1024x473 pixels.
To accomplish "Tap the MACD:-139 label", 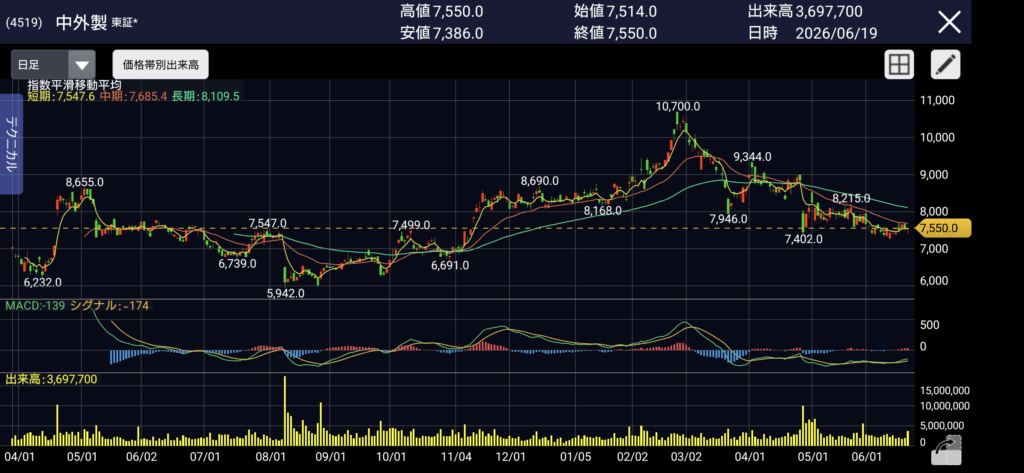I will 35,306.
